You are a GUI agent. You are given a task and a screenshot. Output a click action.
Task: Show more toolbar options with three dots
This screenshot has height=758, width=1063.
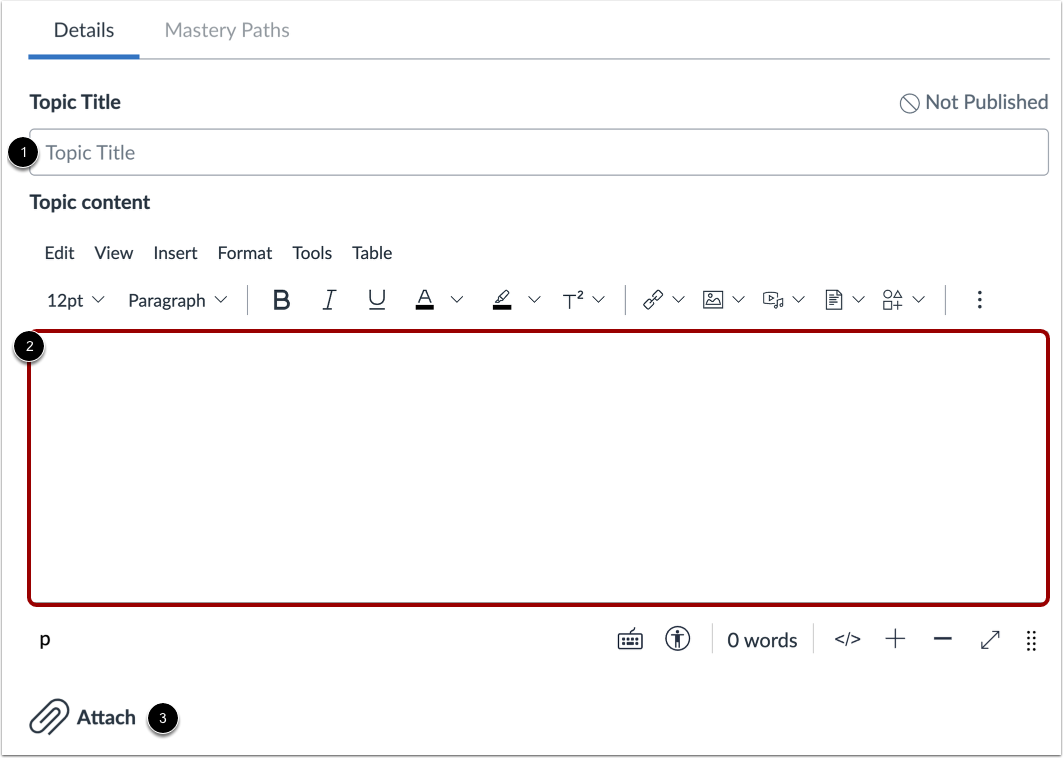979,300
